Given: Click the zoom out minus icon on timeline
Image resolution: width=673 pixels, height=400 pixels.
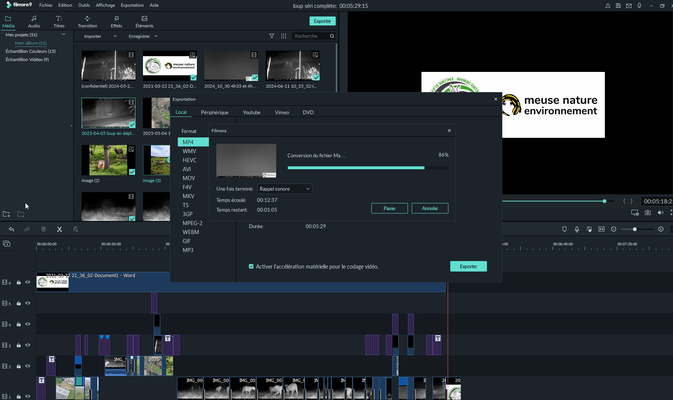Looking at the screenshot, I should 614,229.
